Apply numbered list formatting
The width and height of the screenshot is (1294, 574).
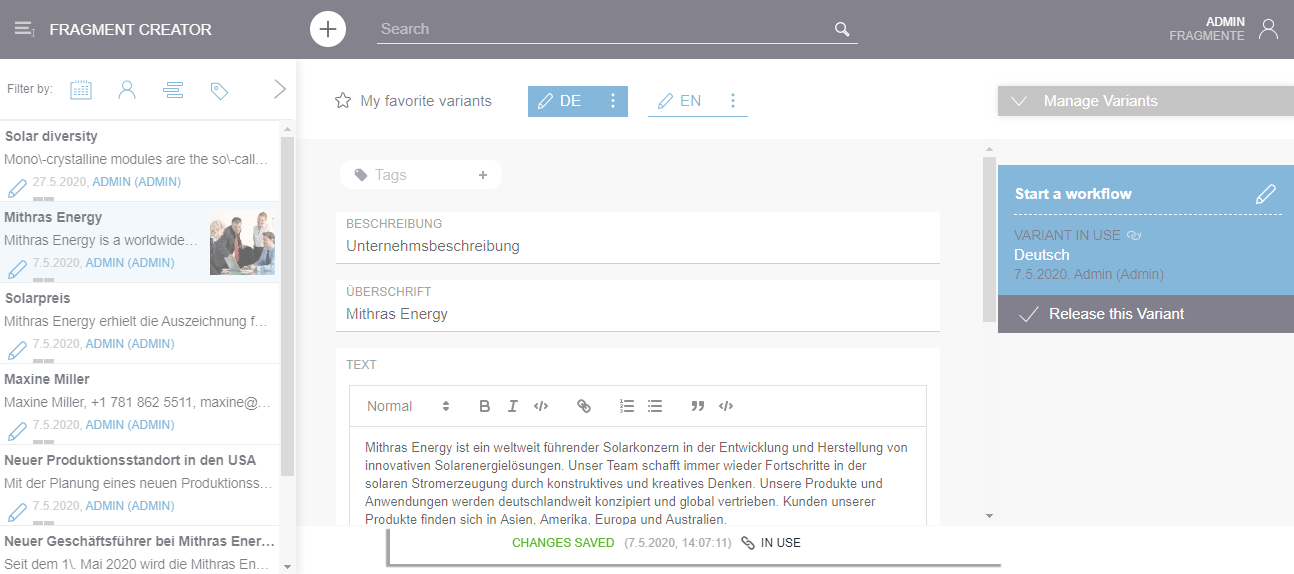pos(627,406)
